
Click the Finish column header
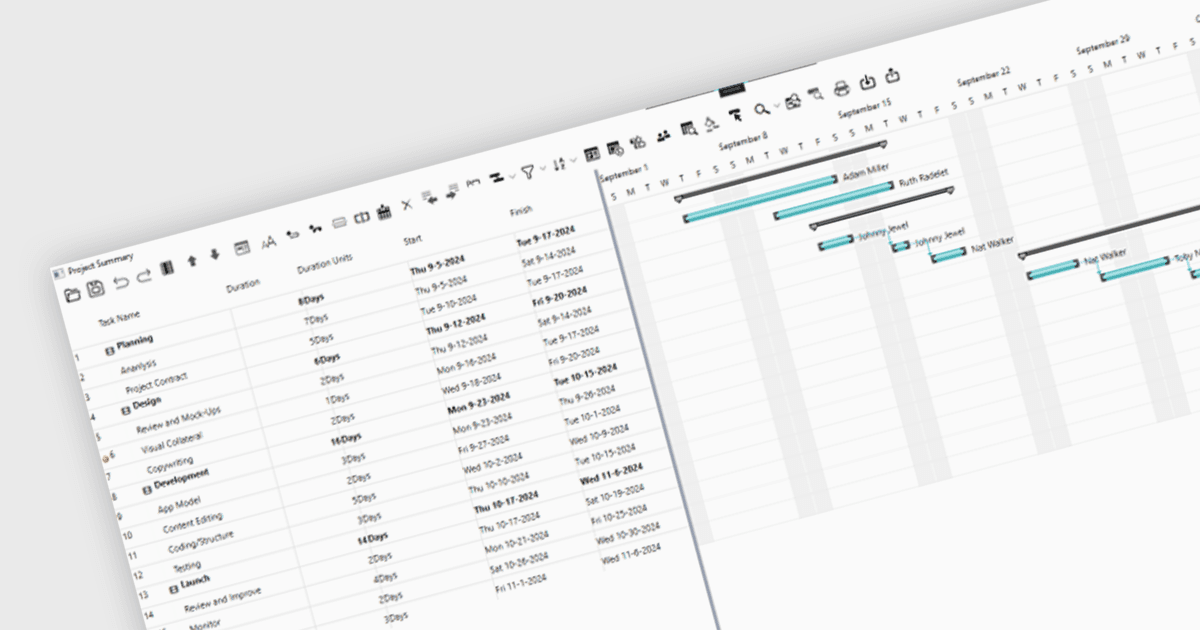[521, 211]
